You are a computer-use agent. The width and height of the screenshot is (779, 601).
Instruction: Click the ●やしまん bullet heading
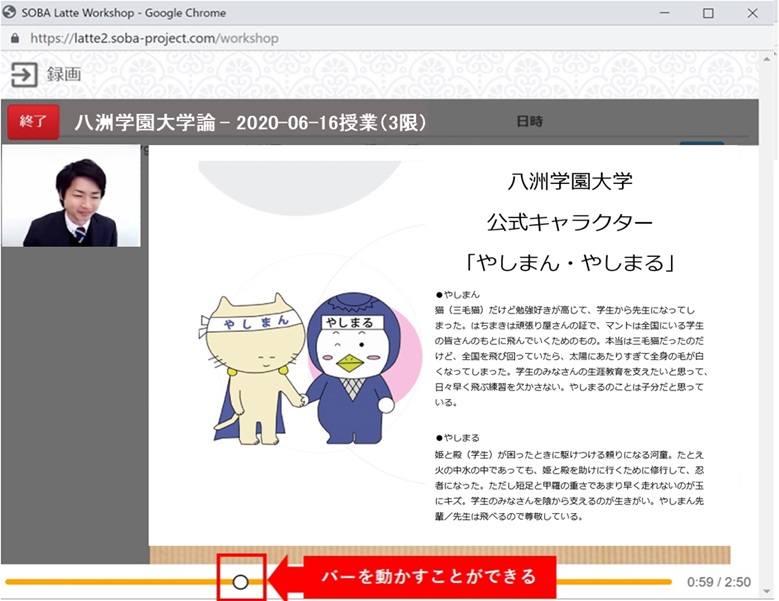point(458,295)
